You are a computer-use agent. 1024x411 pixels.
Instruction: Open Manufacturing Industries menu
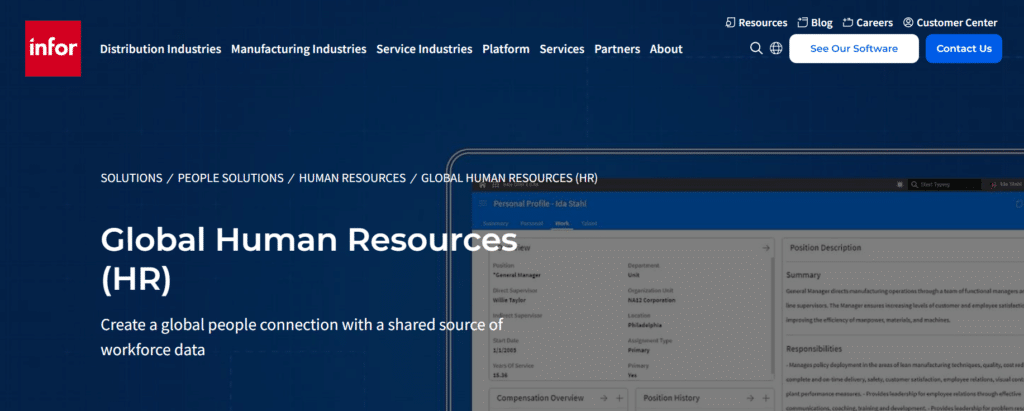pos(298,49)
